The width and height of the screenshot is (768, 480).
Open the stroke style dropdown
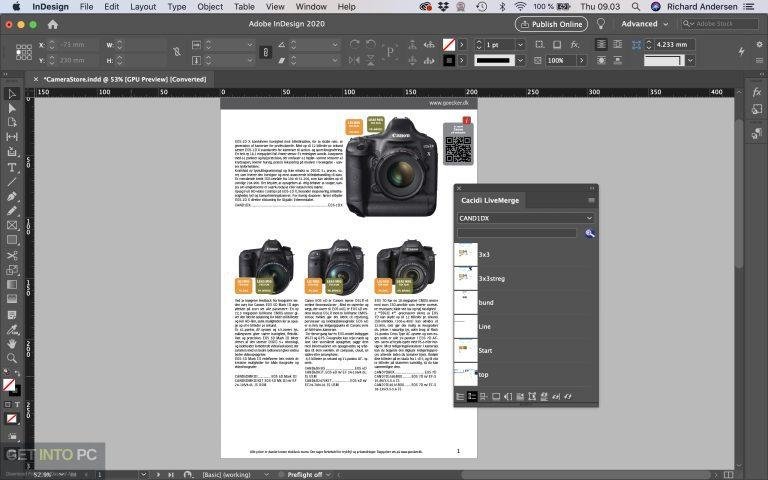pos(521,60)
